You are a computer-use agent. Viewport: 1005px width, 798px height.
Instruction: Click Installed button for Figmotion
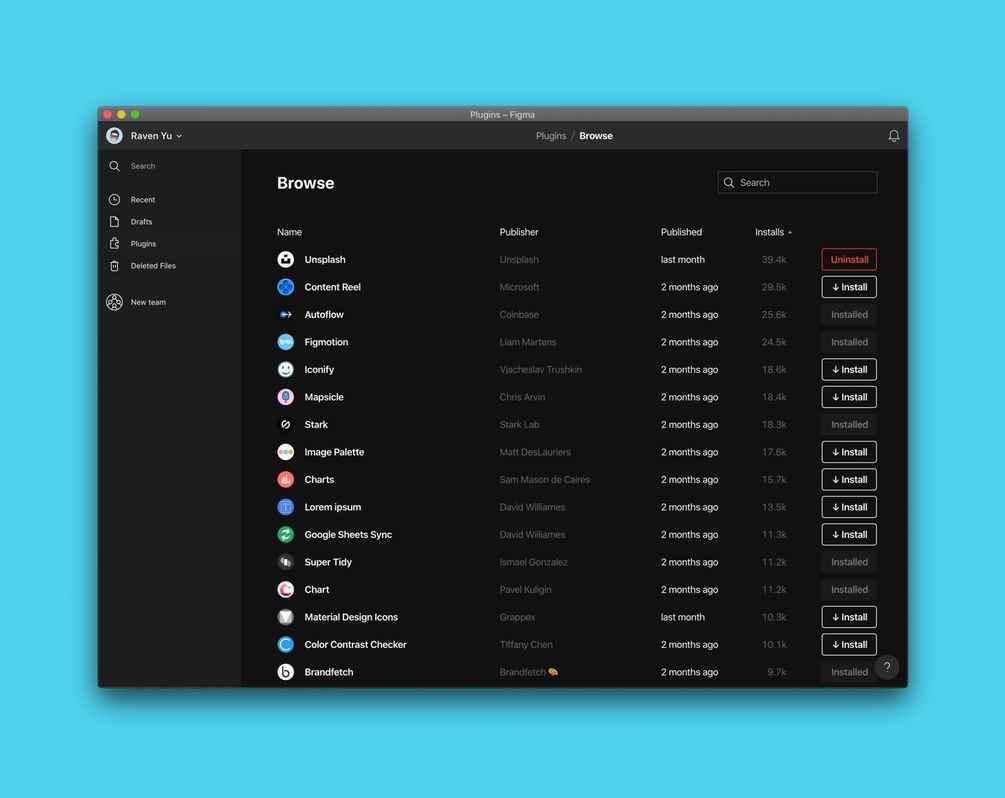pyautogui.click(x=849, y=342)
